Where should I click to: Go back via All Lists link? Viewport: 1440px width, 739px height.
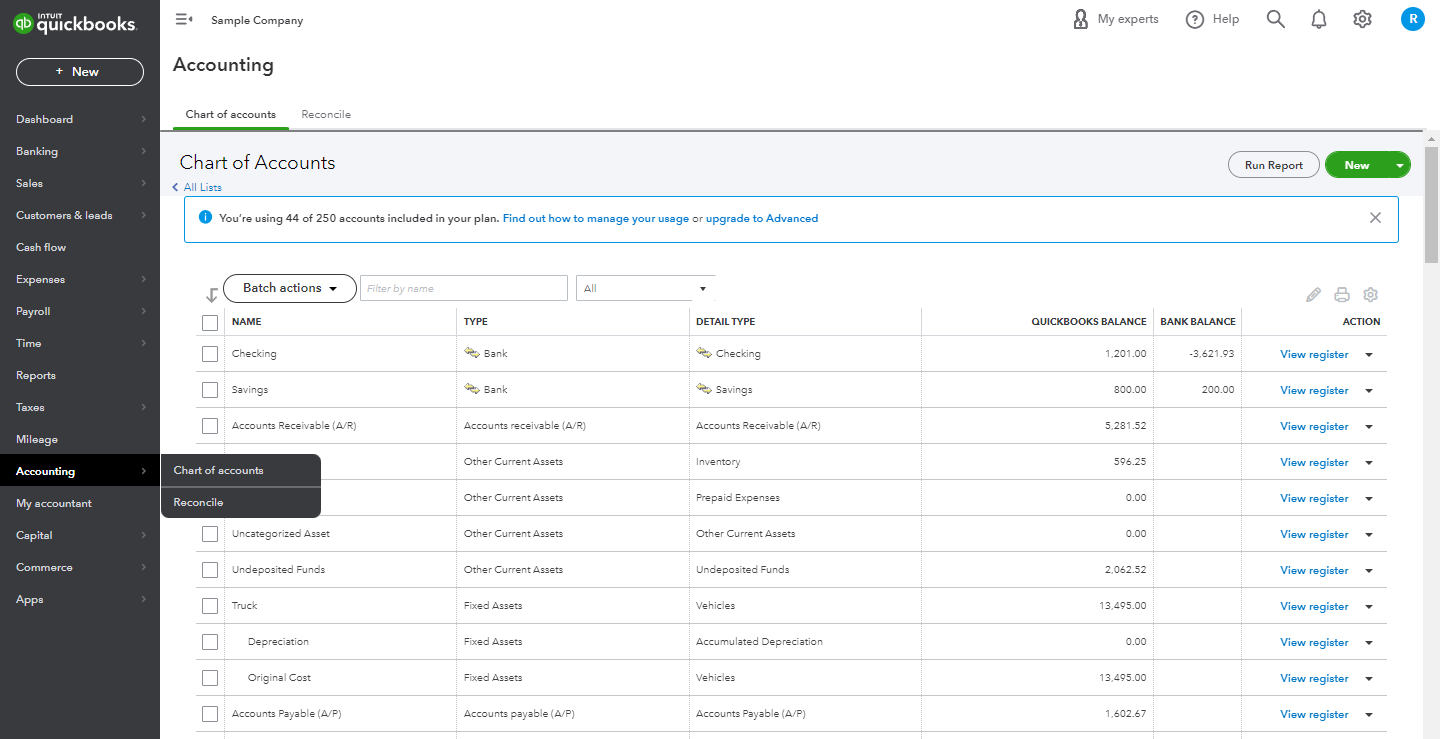197,187
